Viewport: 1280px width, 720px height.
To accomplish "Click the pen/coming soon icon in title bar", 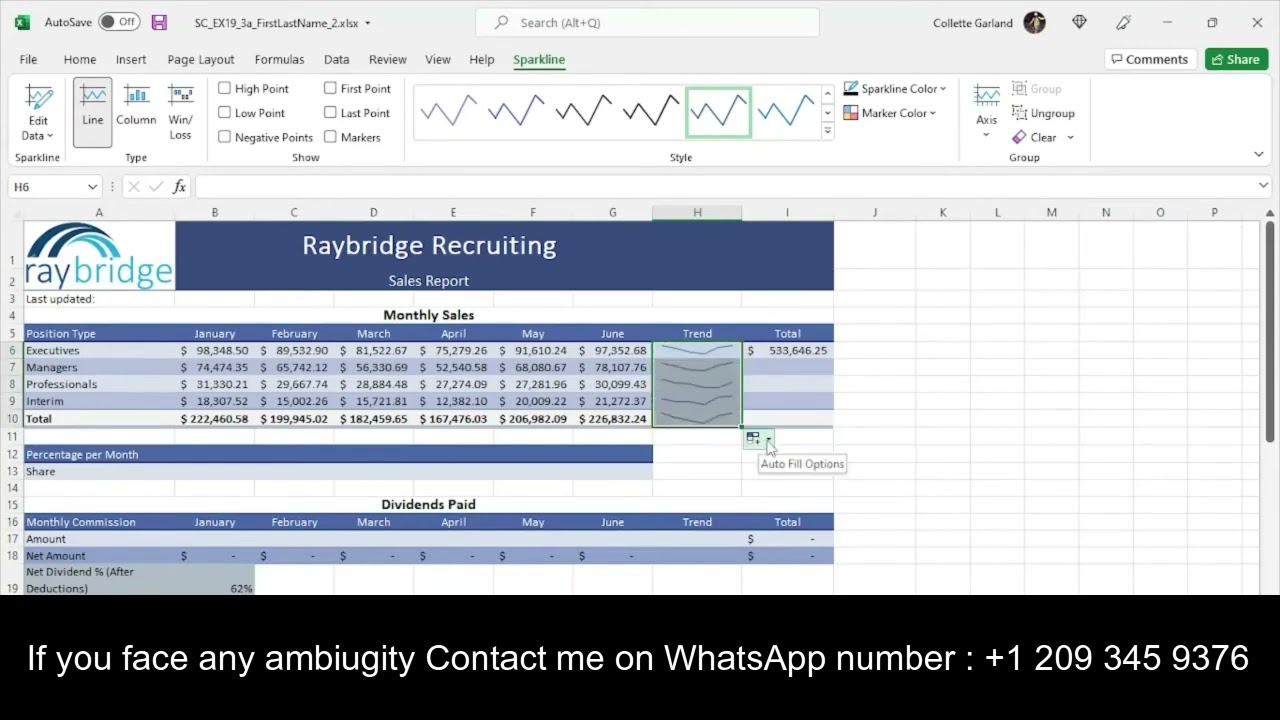I will click(x=1123, y=22).
